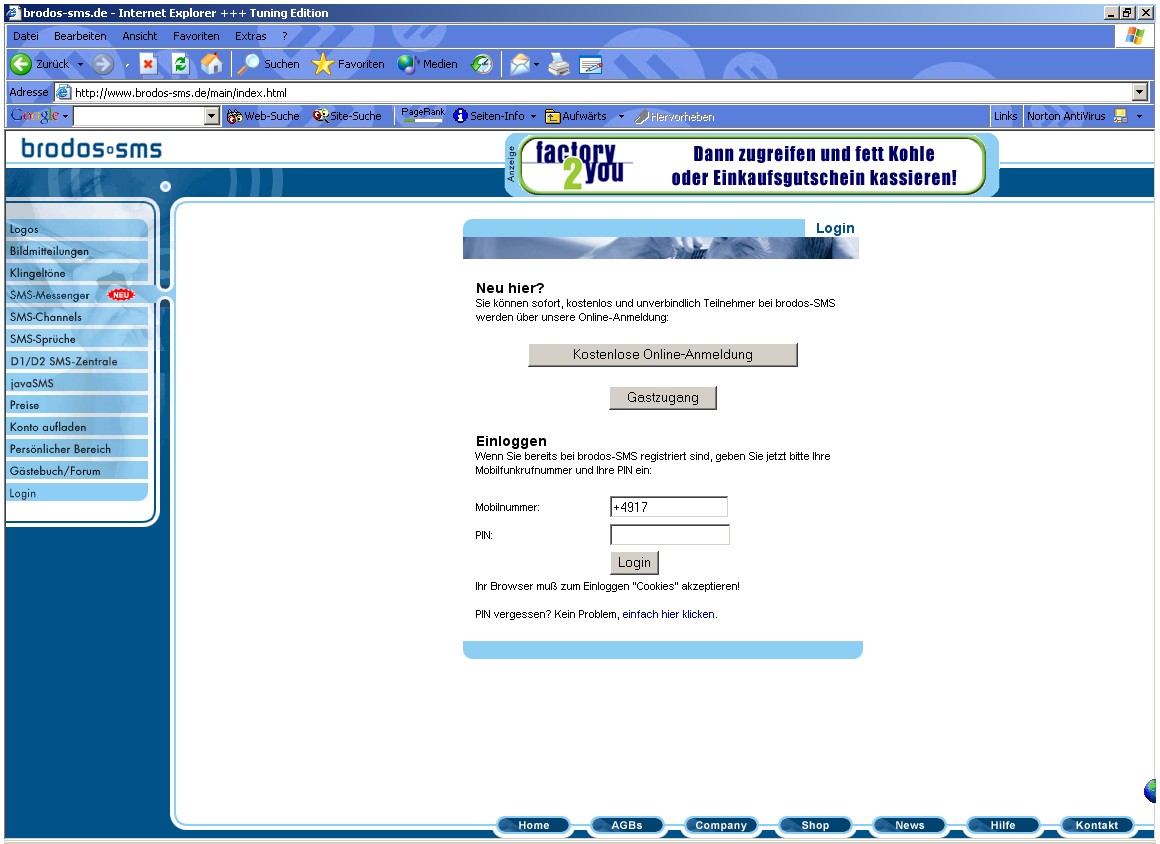Print the page with the printer icon
This screenshot has width=1160, height=844.
point(559,65)
